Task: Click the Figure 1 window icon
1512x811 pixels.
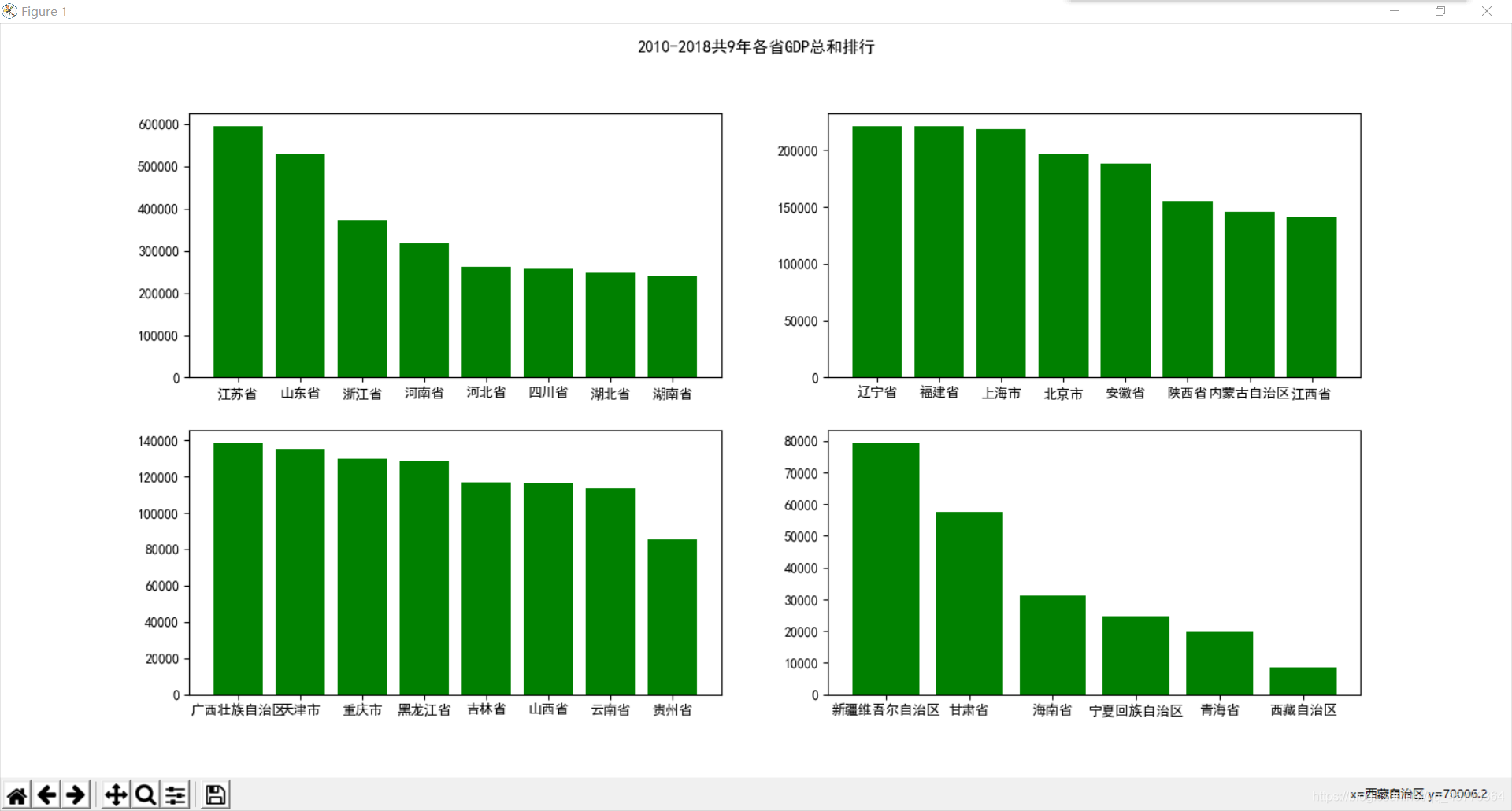Action: (9, 11)
